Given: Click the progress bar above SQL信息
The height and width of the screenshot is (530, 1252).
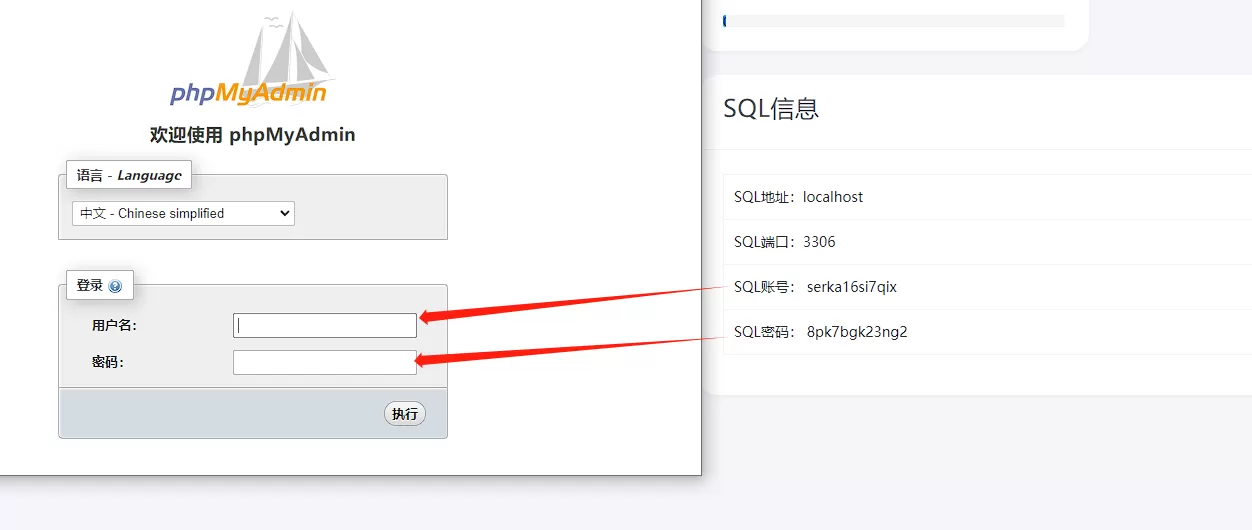Looking at the screenshot, I should click(893, 20).
